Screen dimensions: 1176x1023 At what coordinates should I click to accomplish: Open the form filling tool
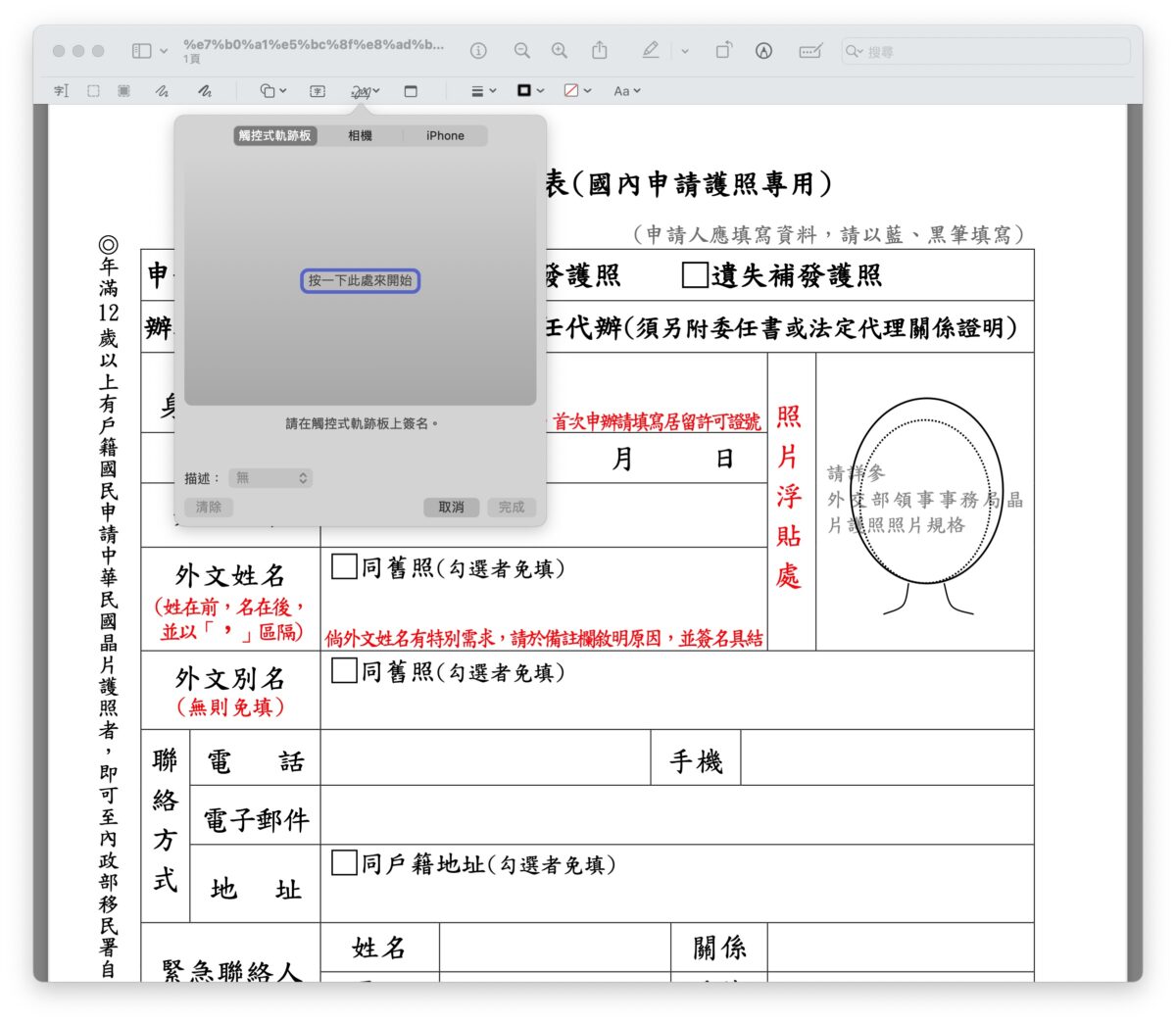click(x=810, y=51)
